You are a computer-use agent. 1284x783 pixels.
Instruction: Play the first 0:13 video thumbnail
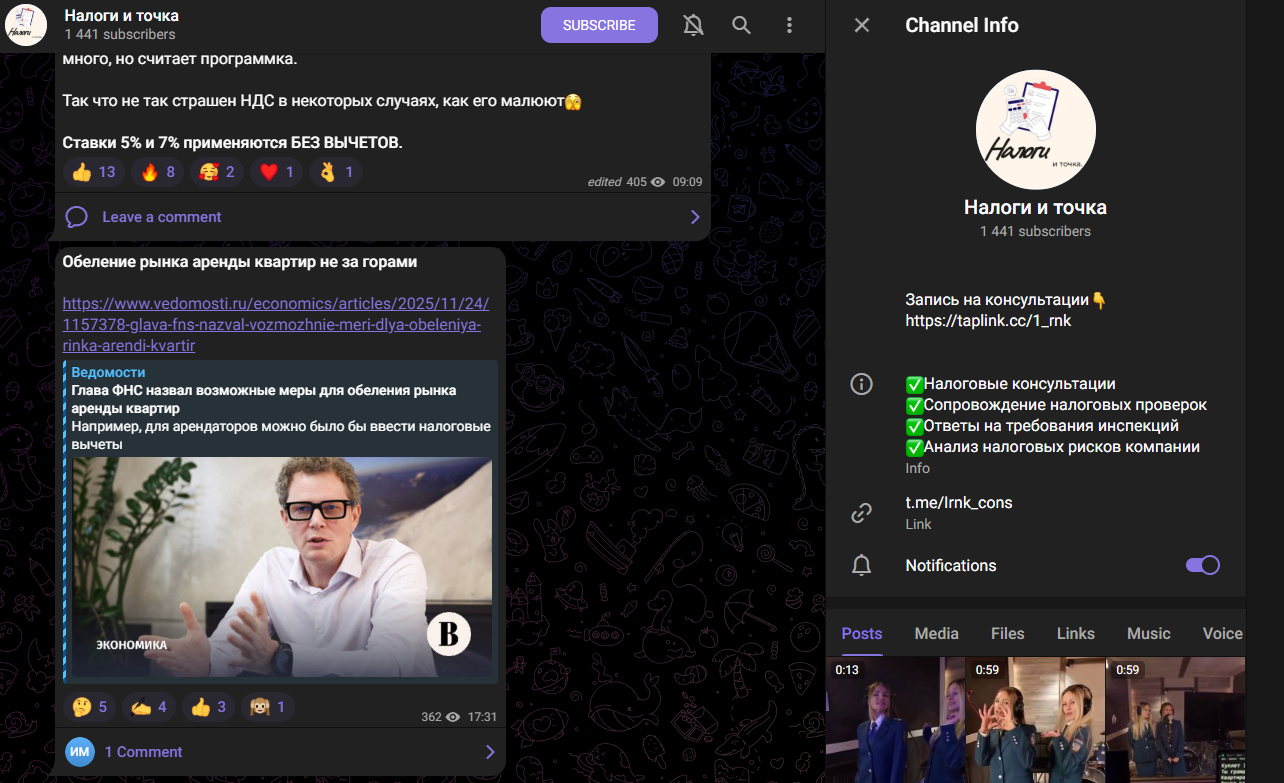pos(895,720)
